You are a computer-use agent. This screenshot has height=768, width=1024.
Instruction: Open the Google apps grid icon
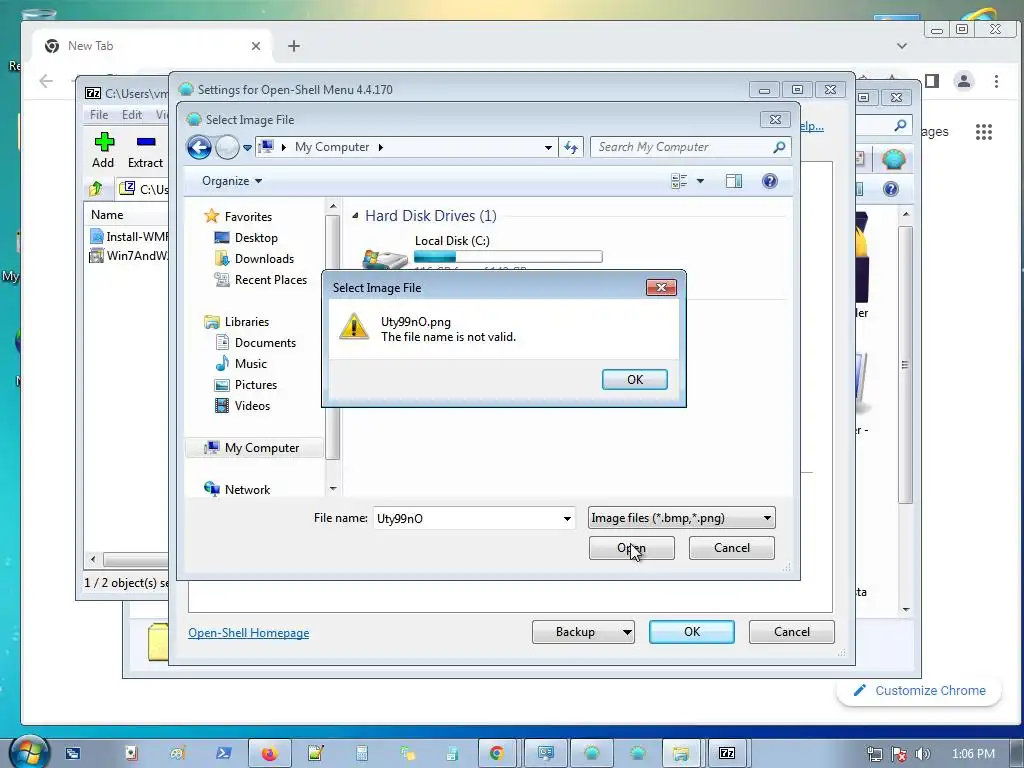click(984, 132)
